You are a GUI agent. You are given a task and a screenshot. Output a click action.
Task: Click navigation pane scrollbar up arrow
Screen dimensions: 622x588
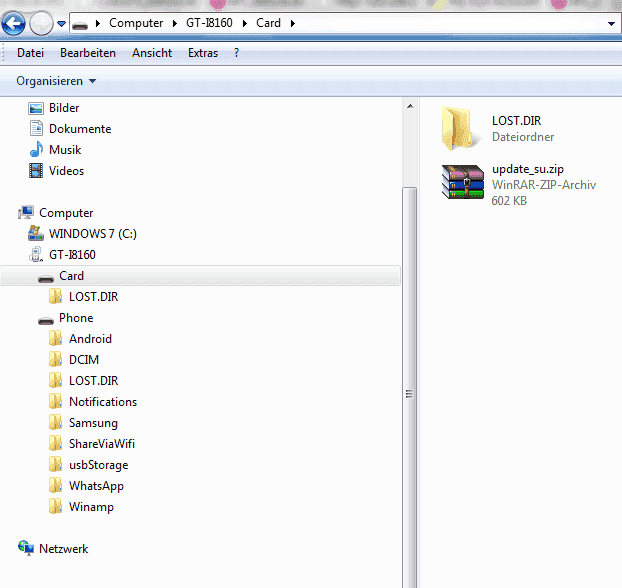pos(410,106)
